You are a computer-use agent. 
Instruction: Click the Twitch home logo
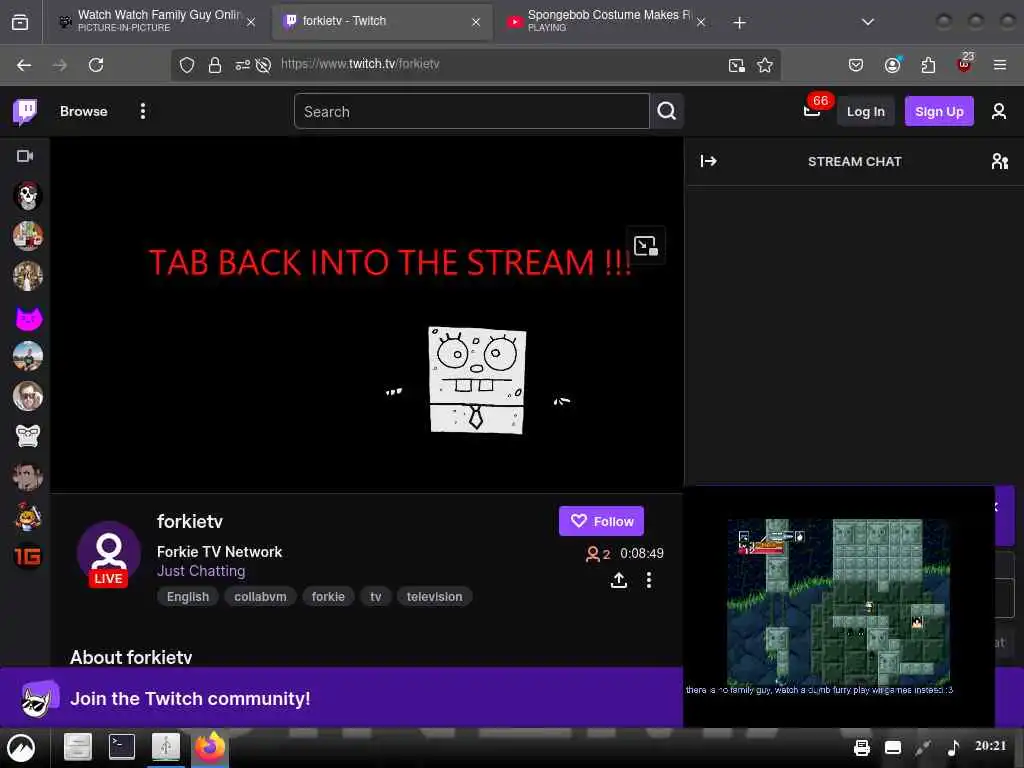25,112
